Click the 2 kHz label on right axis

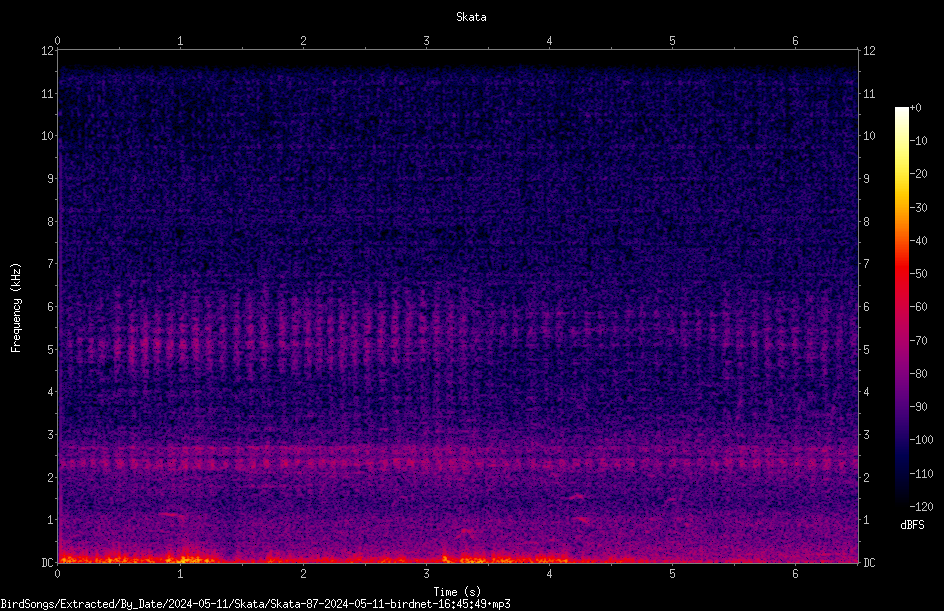866,477
